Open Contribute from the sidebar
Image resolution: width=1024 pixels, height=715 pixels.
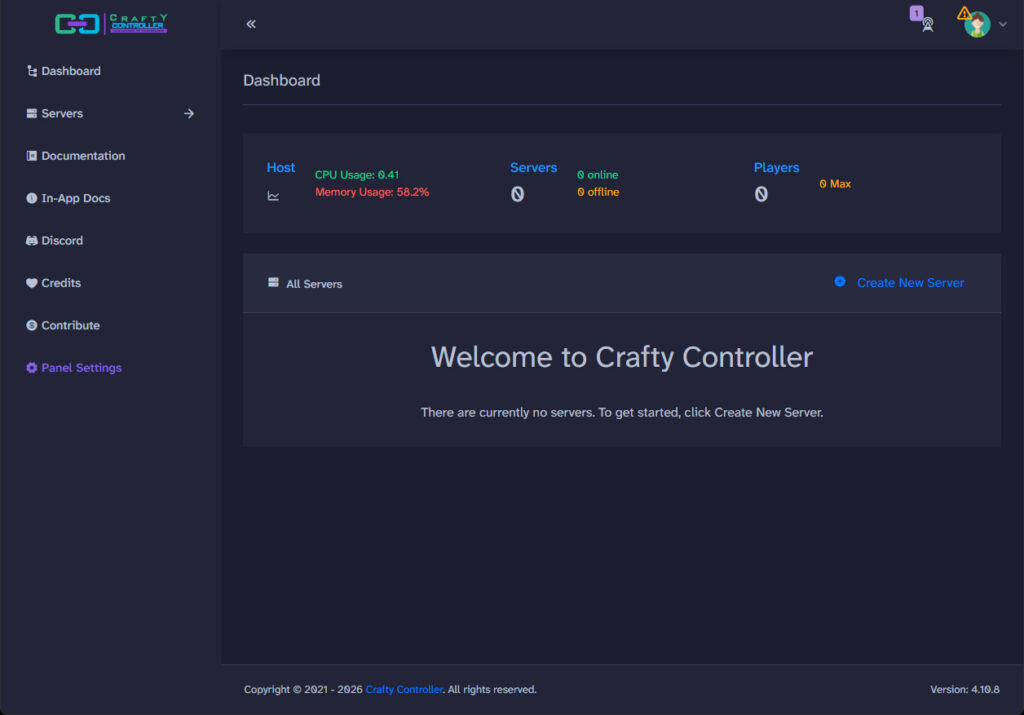click(71, 326)
